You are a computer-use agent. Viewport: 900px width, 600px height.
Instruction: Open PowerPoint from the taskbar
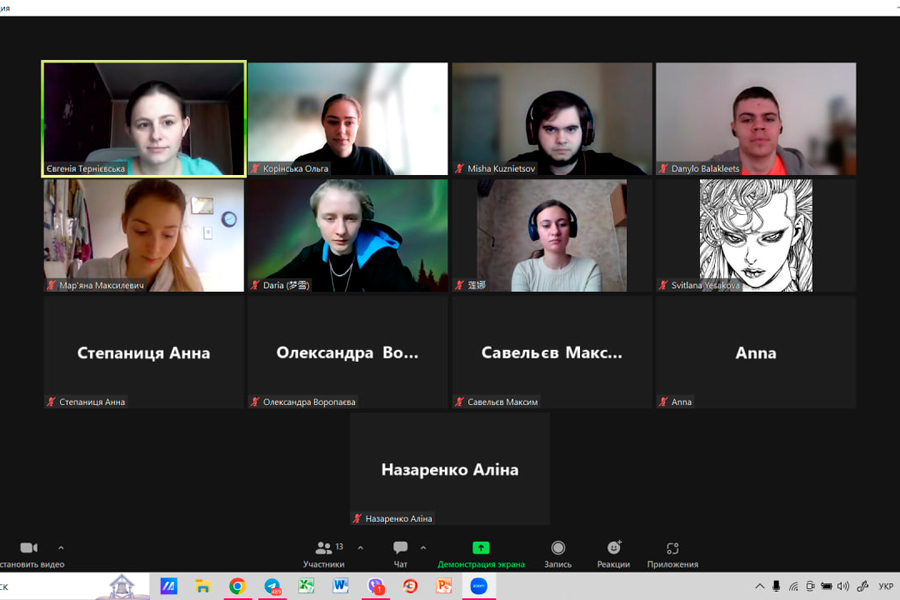[x=444, y=586]
